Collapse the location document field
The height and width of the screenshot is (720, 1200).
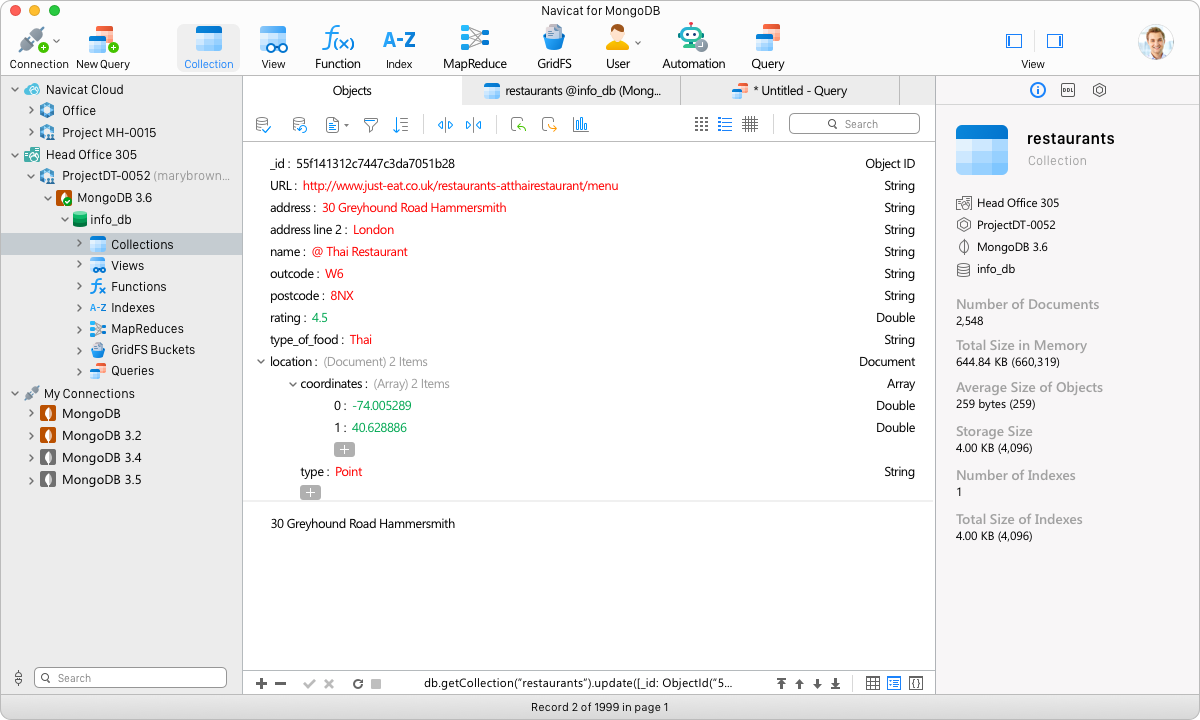point(261,362)
